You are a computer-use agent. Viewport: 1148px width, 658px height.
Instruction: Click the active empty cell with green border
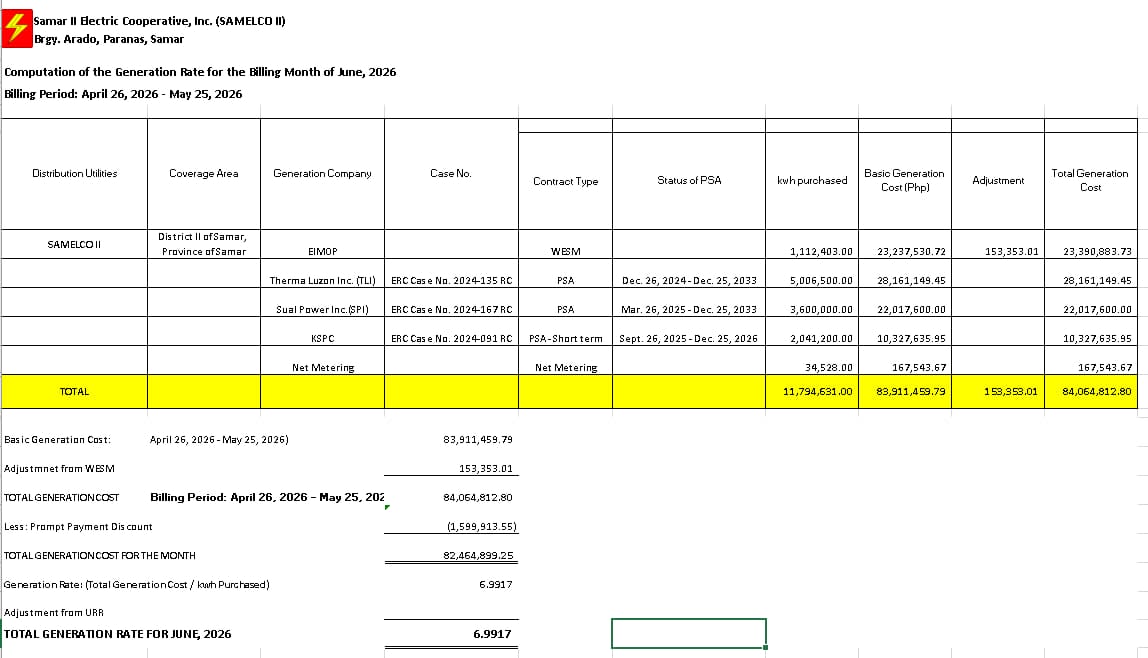[689, 633]
